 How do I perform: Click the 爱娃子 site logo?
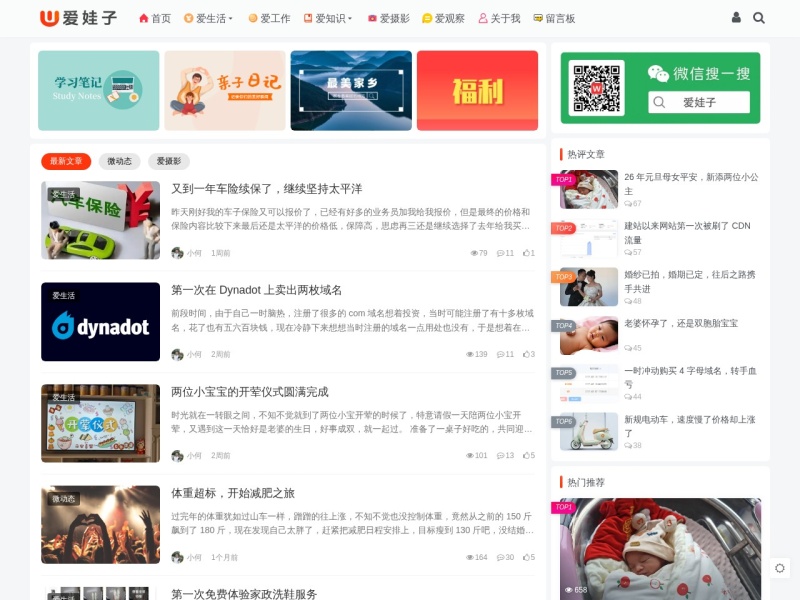pyautogui.click(x=79, y=18)
